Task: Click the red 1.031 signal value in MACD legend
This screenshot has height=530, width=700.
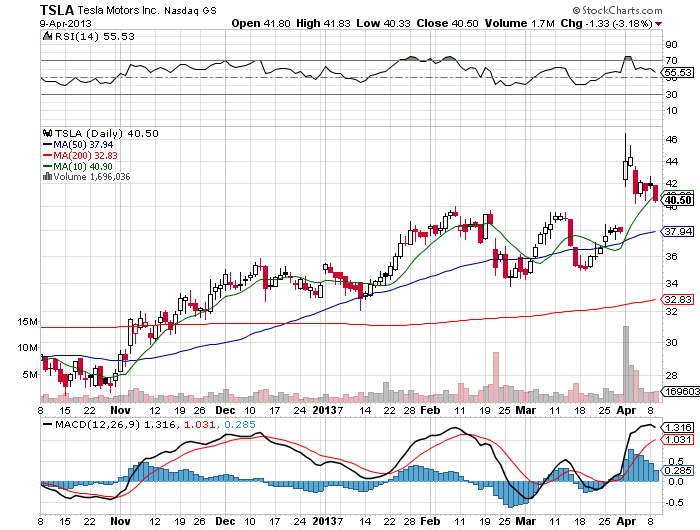Action: coord(197,424)
